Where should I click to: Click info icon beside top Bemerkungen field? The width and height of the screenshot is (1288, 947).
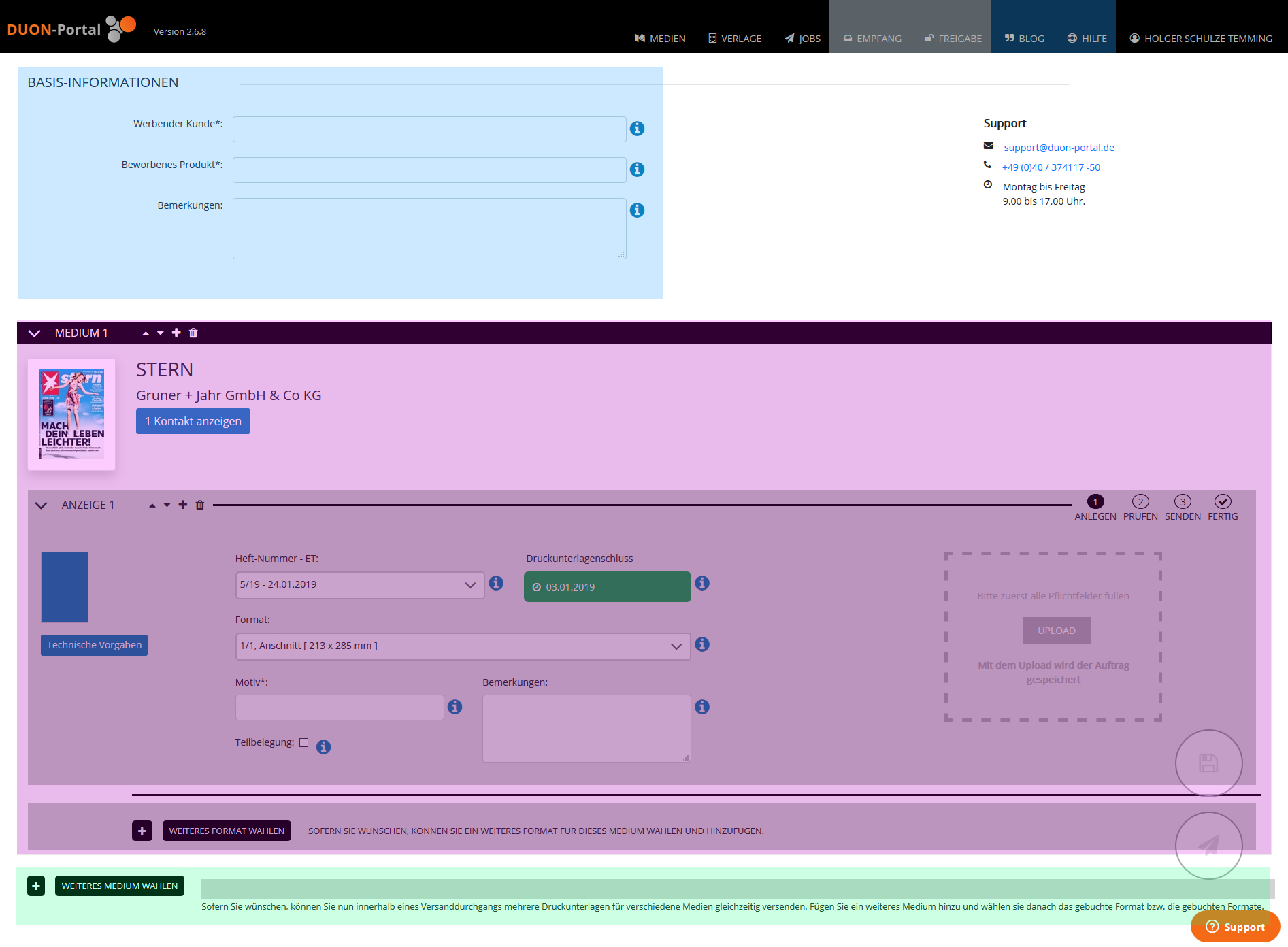coord(637,210)
